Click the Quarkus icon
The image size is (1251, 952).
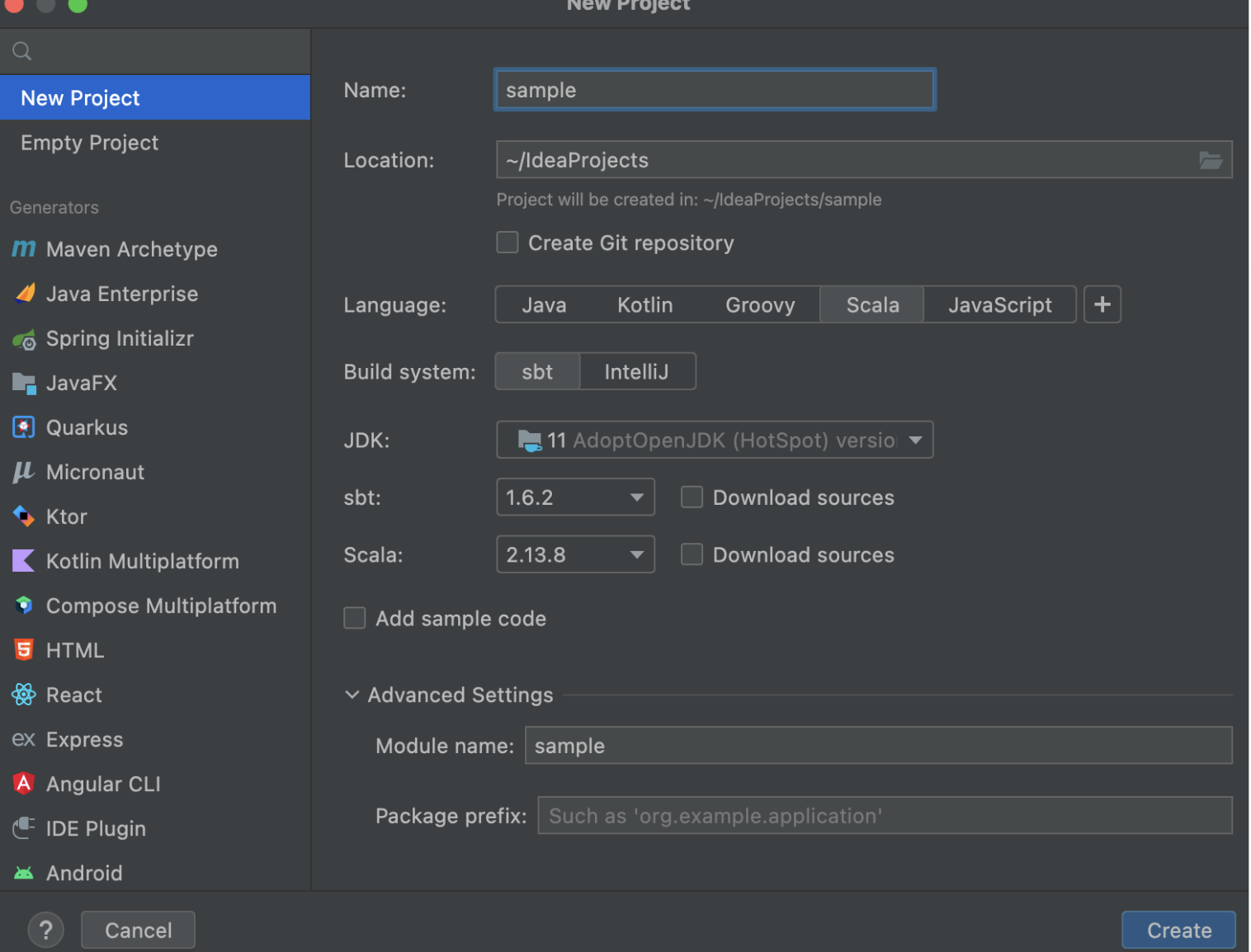pyautogui.click(x=24, y=427)
